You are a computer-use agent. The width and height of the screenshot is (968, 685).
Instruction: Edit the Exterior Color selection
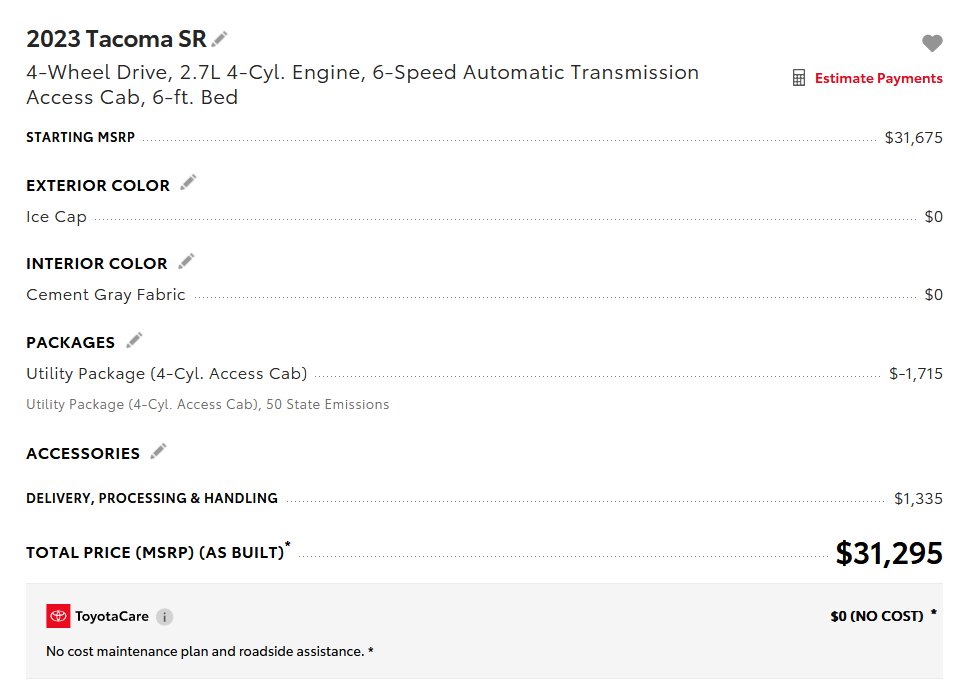(x=188, y=183)
